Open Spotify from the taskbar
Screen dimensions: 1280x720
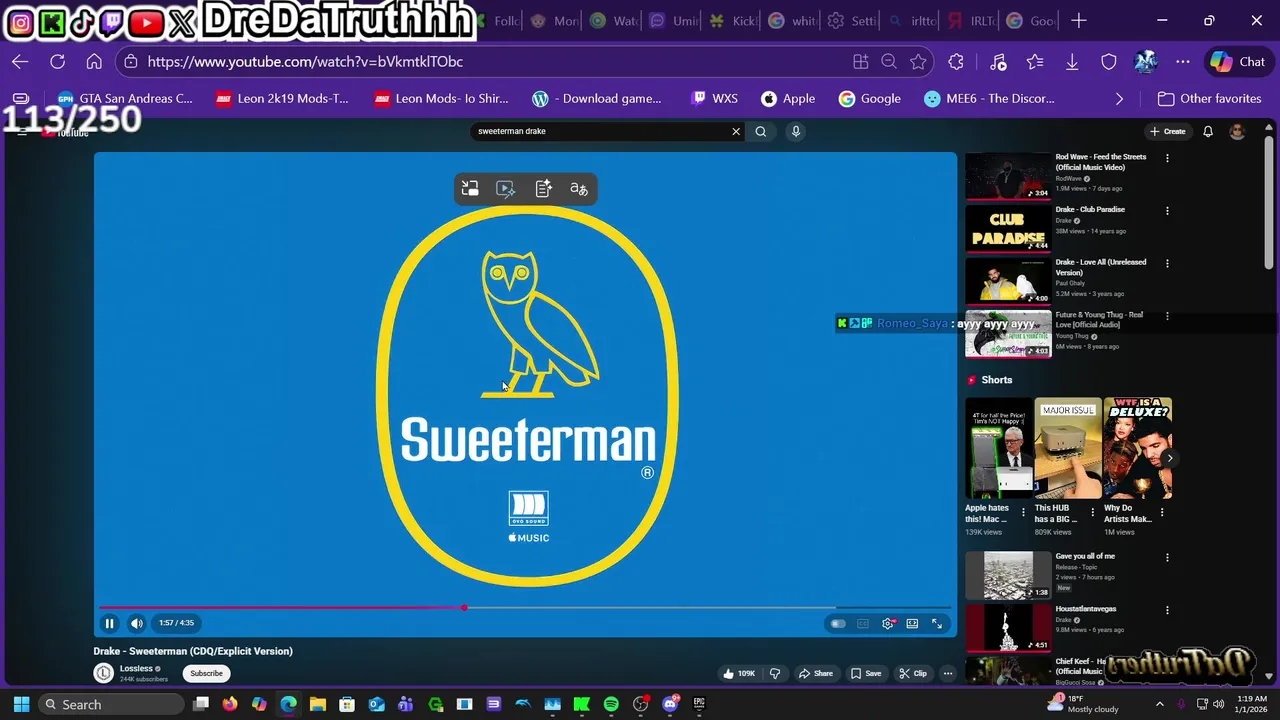click(x=611, y=704)
